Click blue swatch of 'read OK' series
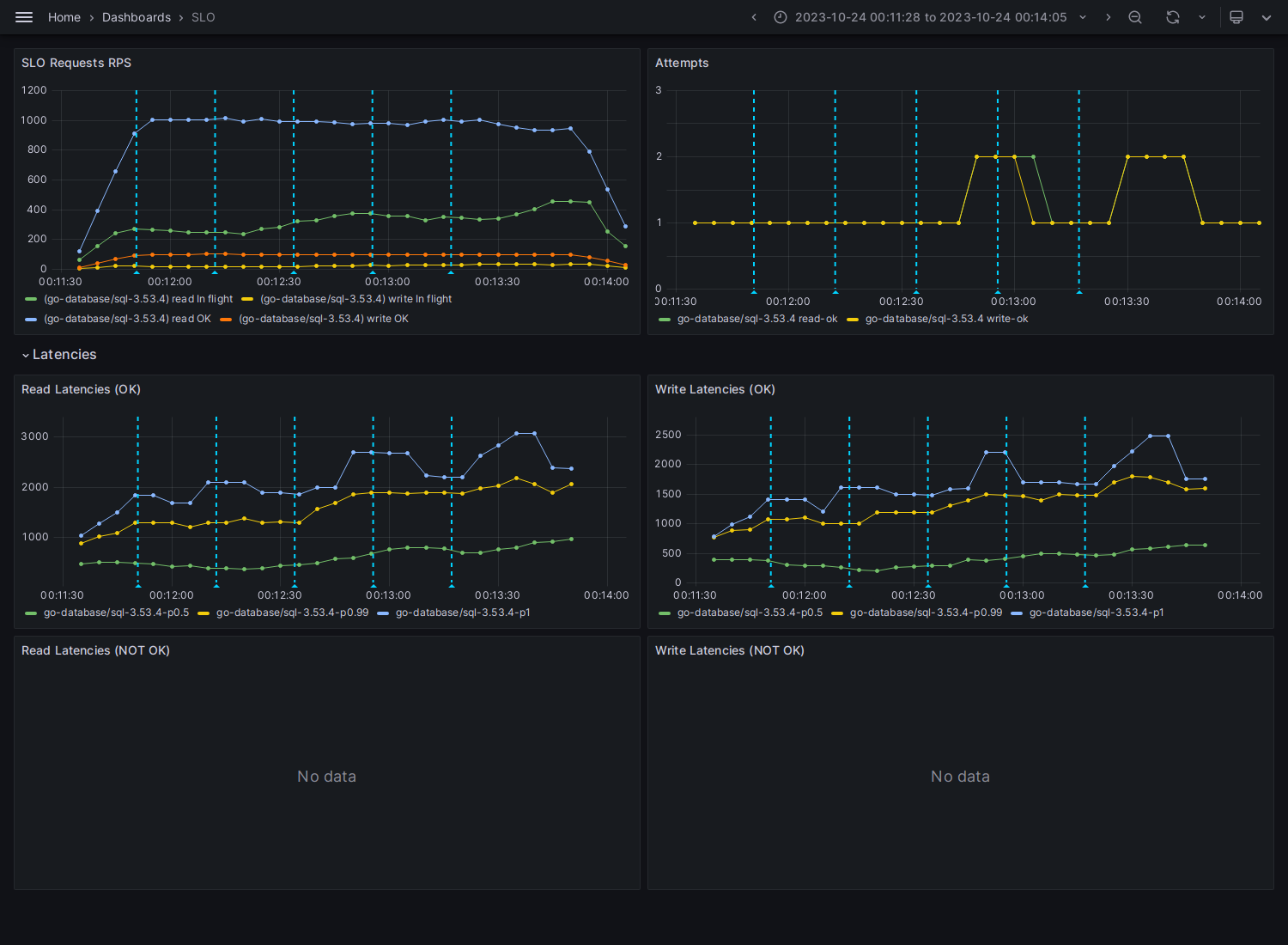This screenshot has width=1288, height=945. (31, 320)
